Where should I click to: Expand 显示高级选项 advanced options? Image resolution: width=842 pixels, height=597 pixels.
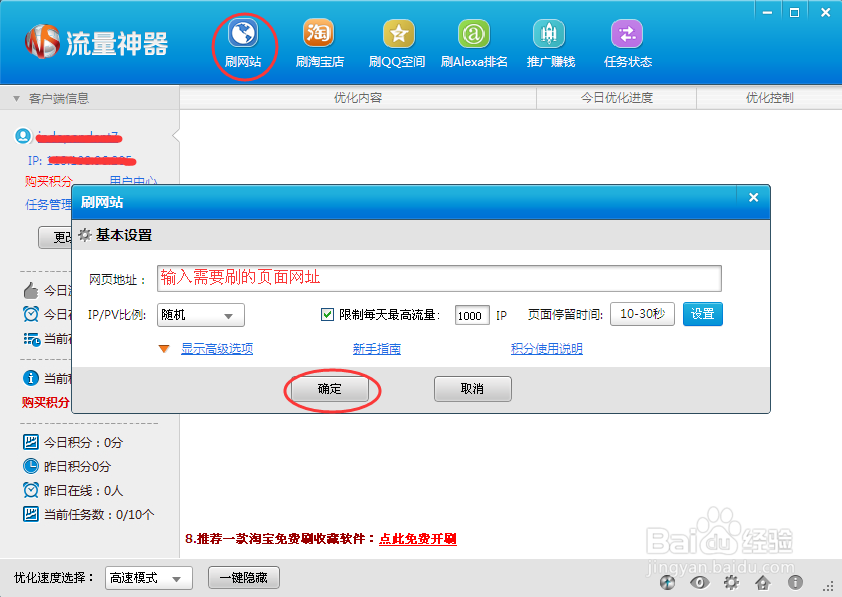pyautogui.click(x=216, y=349)
